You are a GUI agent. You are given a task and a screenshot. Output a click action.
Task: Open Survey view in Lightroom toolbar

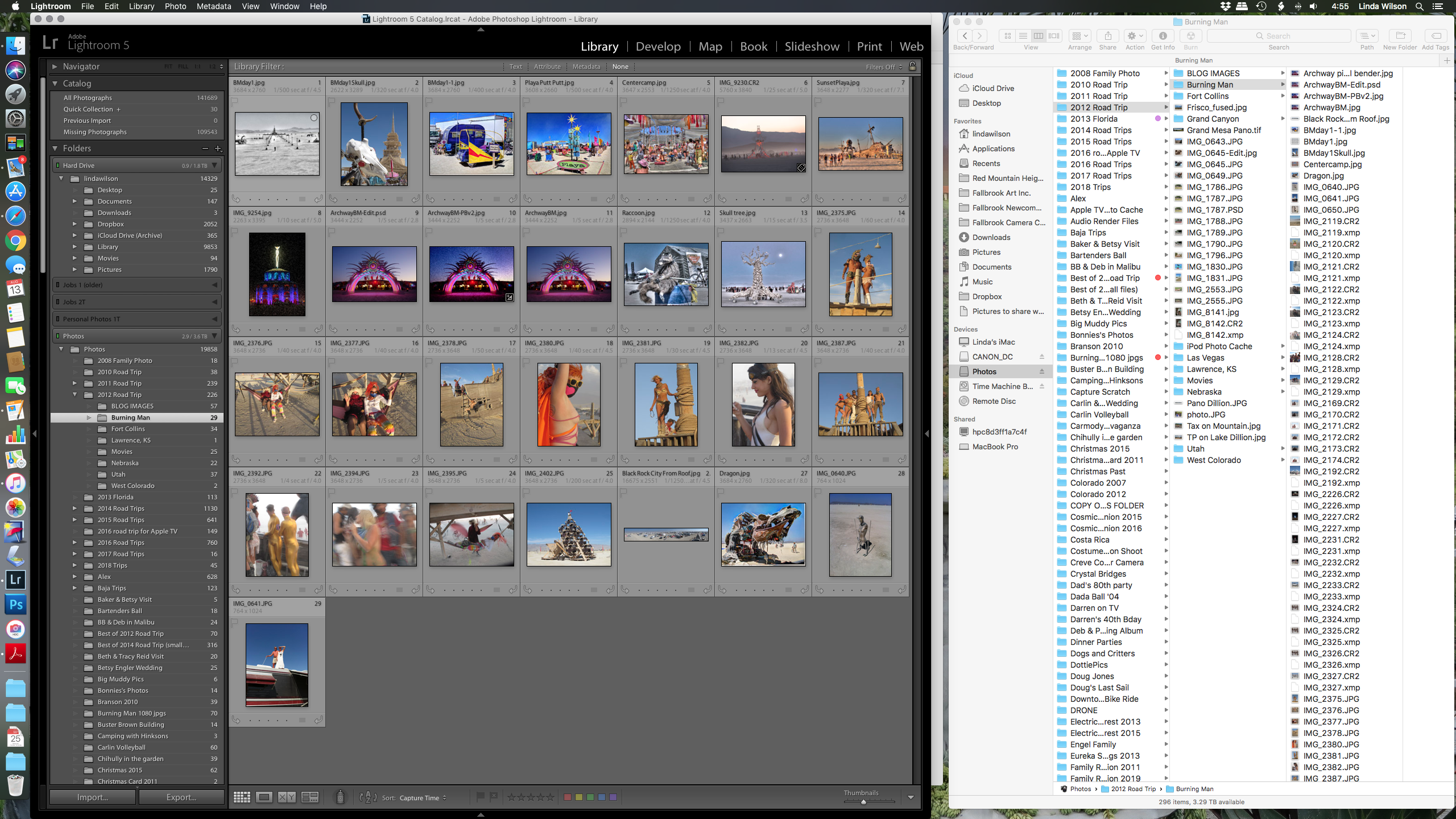point(310,797)
